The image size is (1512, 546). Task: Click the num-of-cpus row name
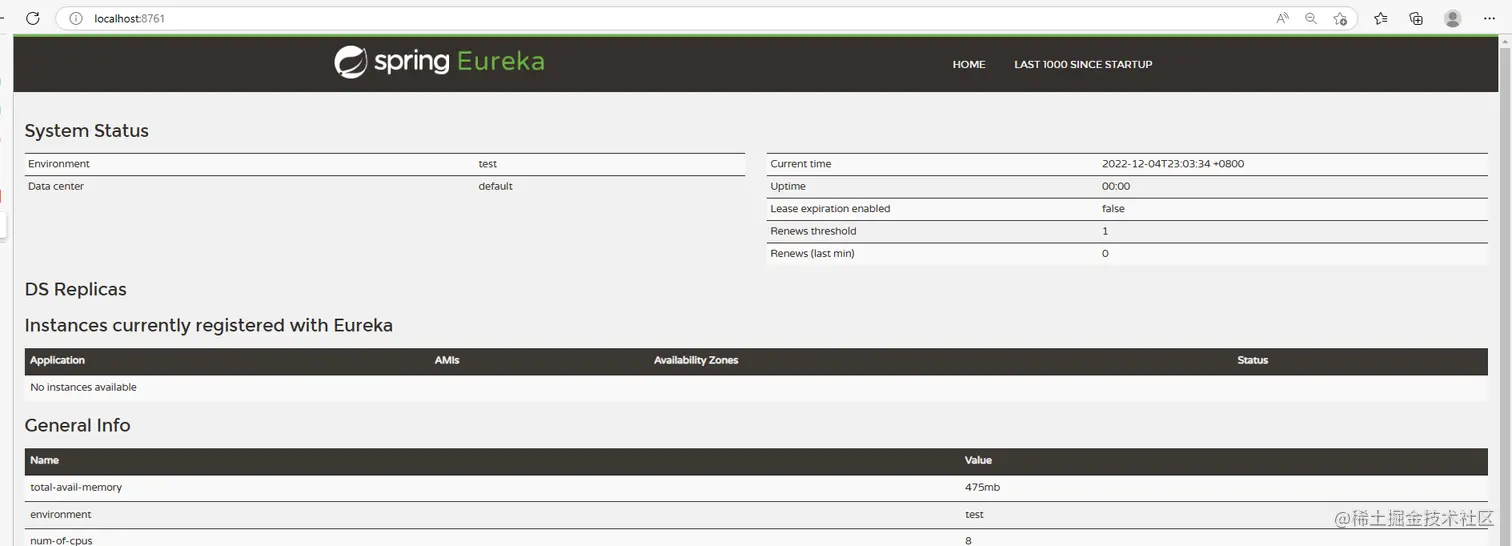[x=62, y=541]
